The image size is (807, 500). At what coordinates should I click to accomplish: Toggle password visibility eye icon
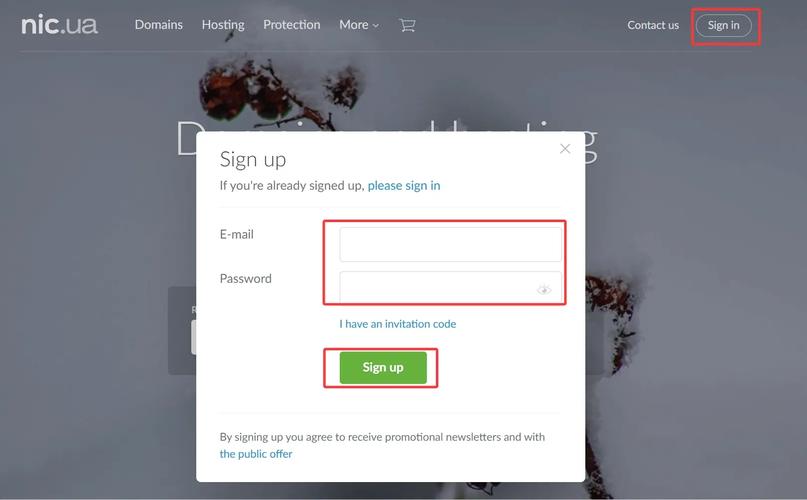(543, 290)
